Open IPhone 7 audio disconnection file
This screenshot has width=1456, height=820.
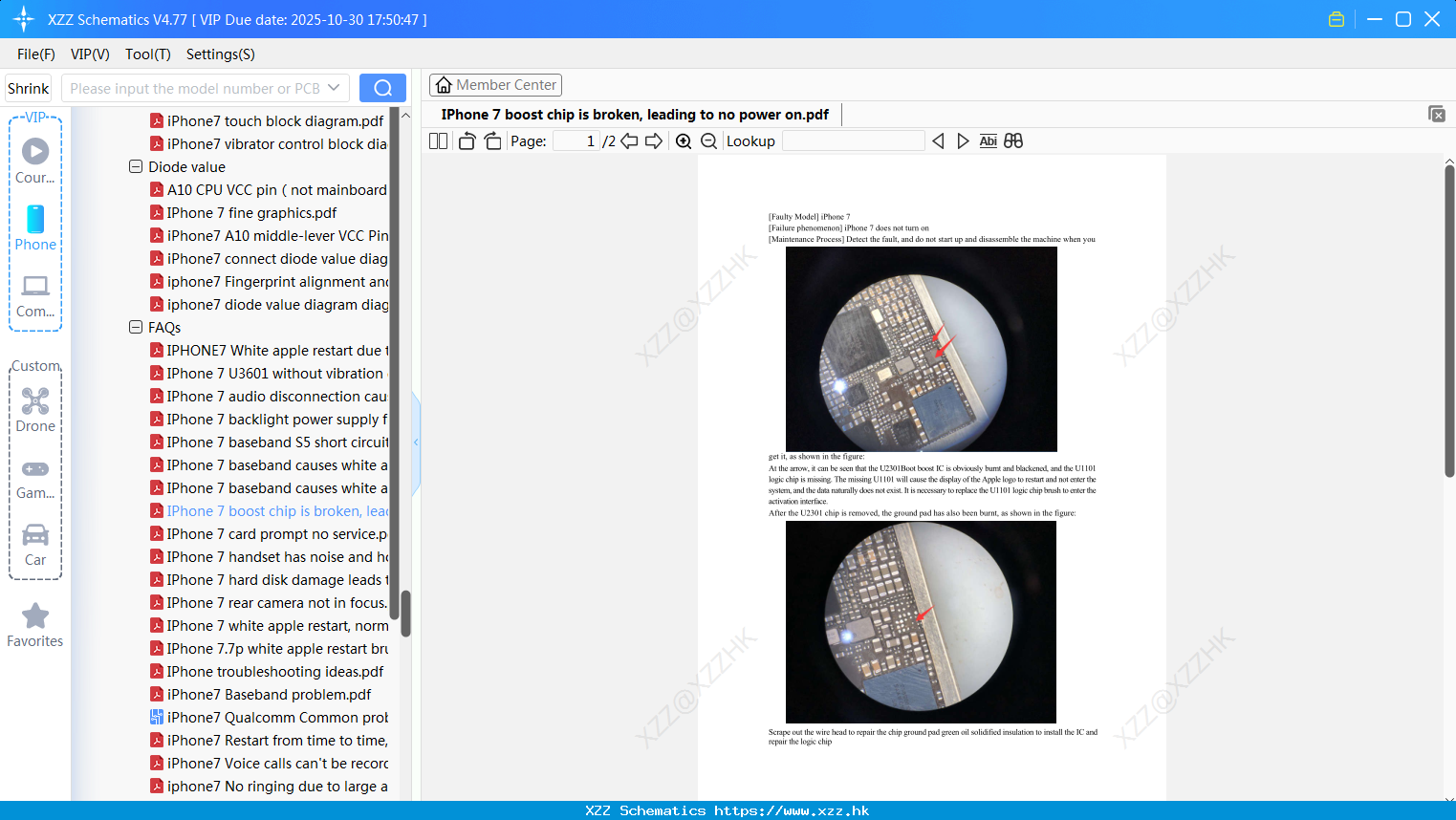(269, 396)
